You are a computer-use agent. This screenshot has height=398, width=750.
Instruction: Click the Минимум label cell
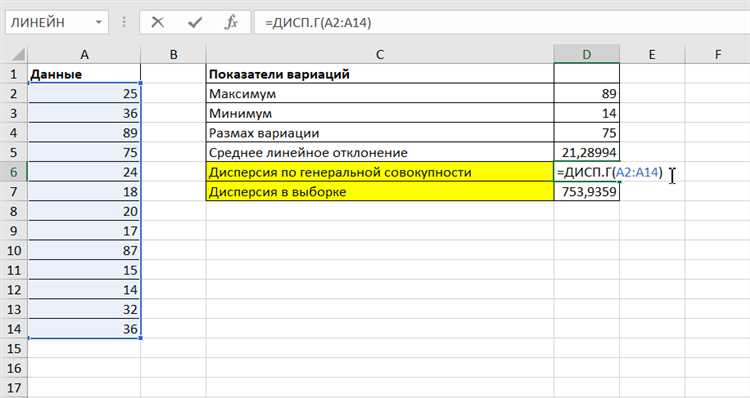[x=380, y=113]
